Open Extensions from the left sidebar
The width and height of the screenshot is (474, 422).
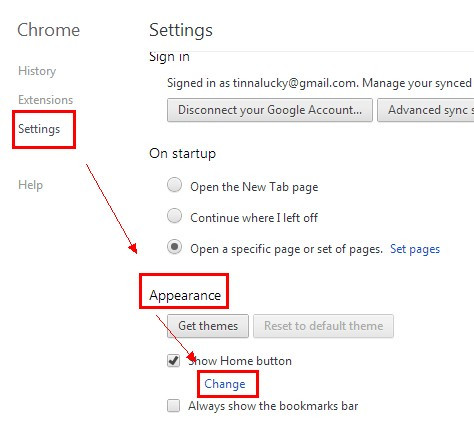(45, 100)
